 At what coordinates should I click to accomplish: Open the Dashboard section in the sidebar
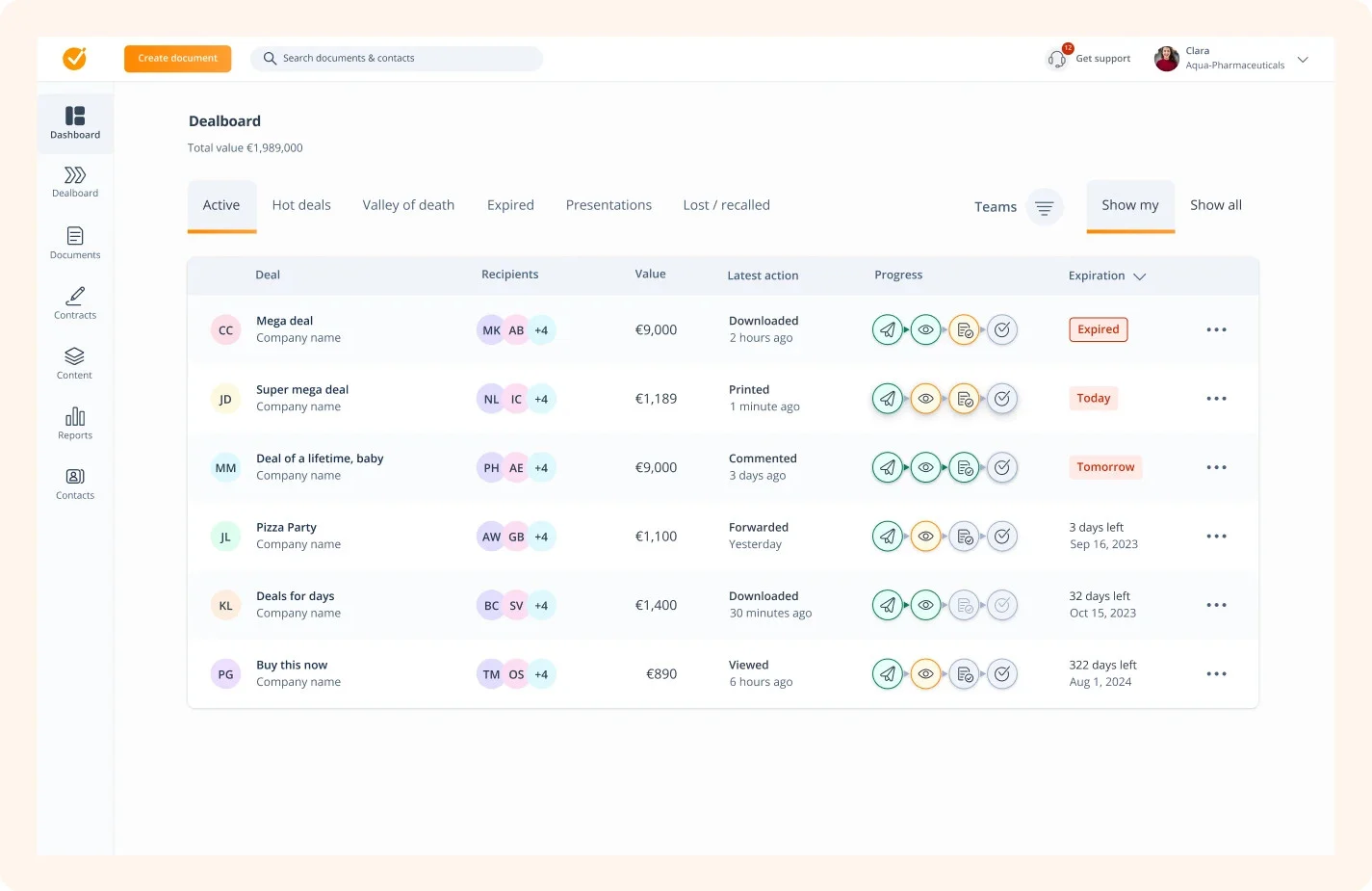pyautogui.click(x=74, y=122)
